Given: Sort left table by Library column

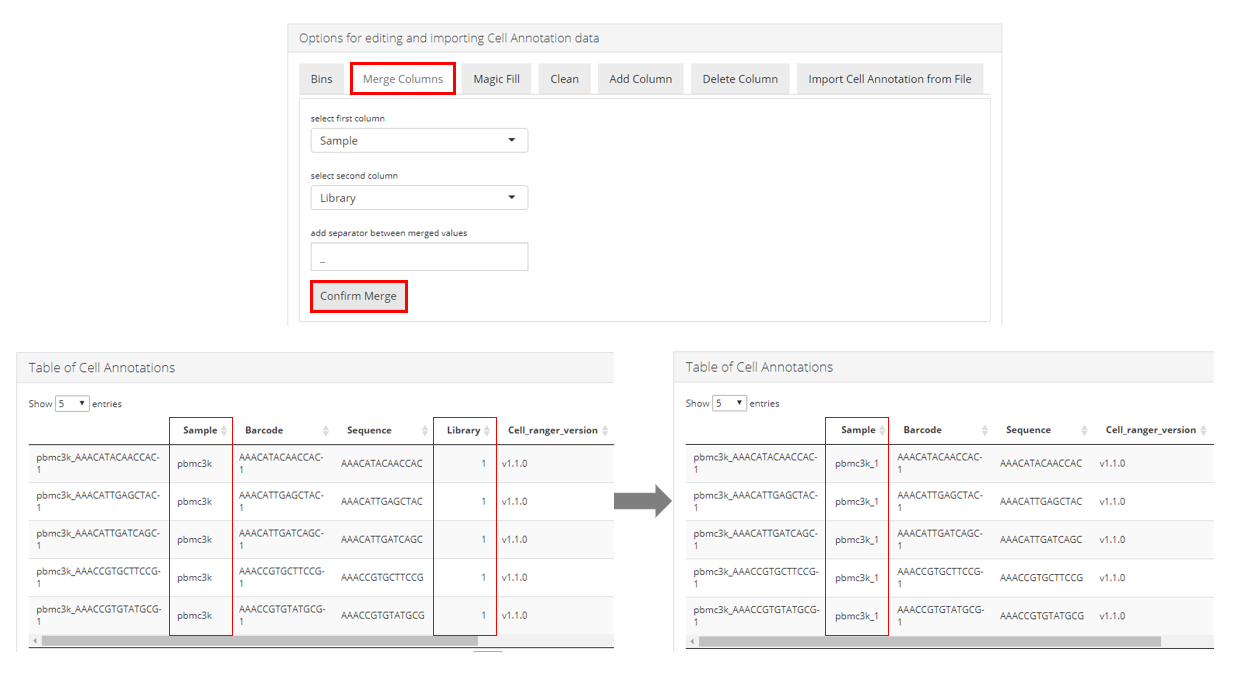Looking at the screenshot, I should tap(465, 430).
